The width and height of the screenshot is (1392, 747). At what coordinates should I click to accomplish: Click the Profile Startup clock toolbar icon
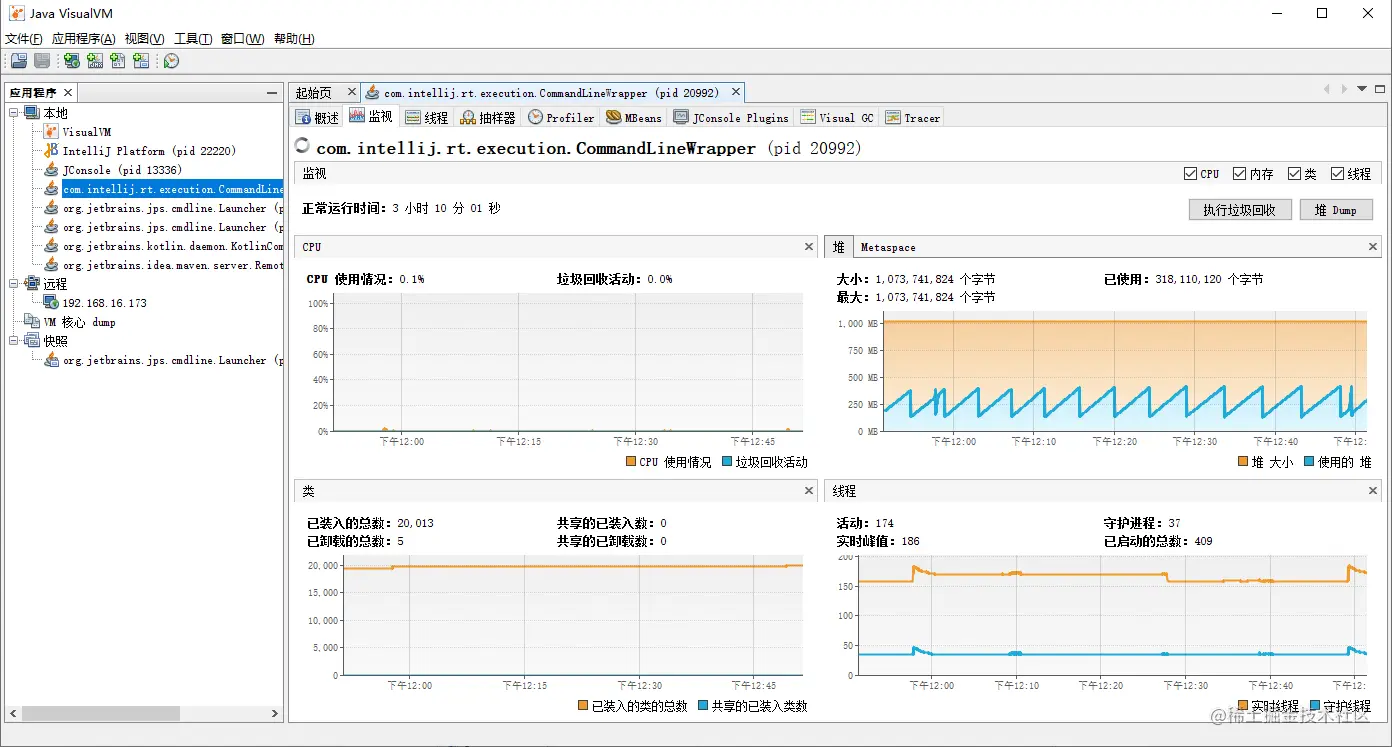171,61
